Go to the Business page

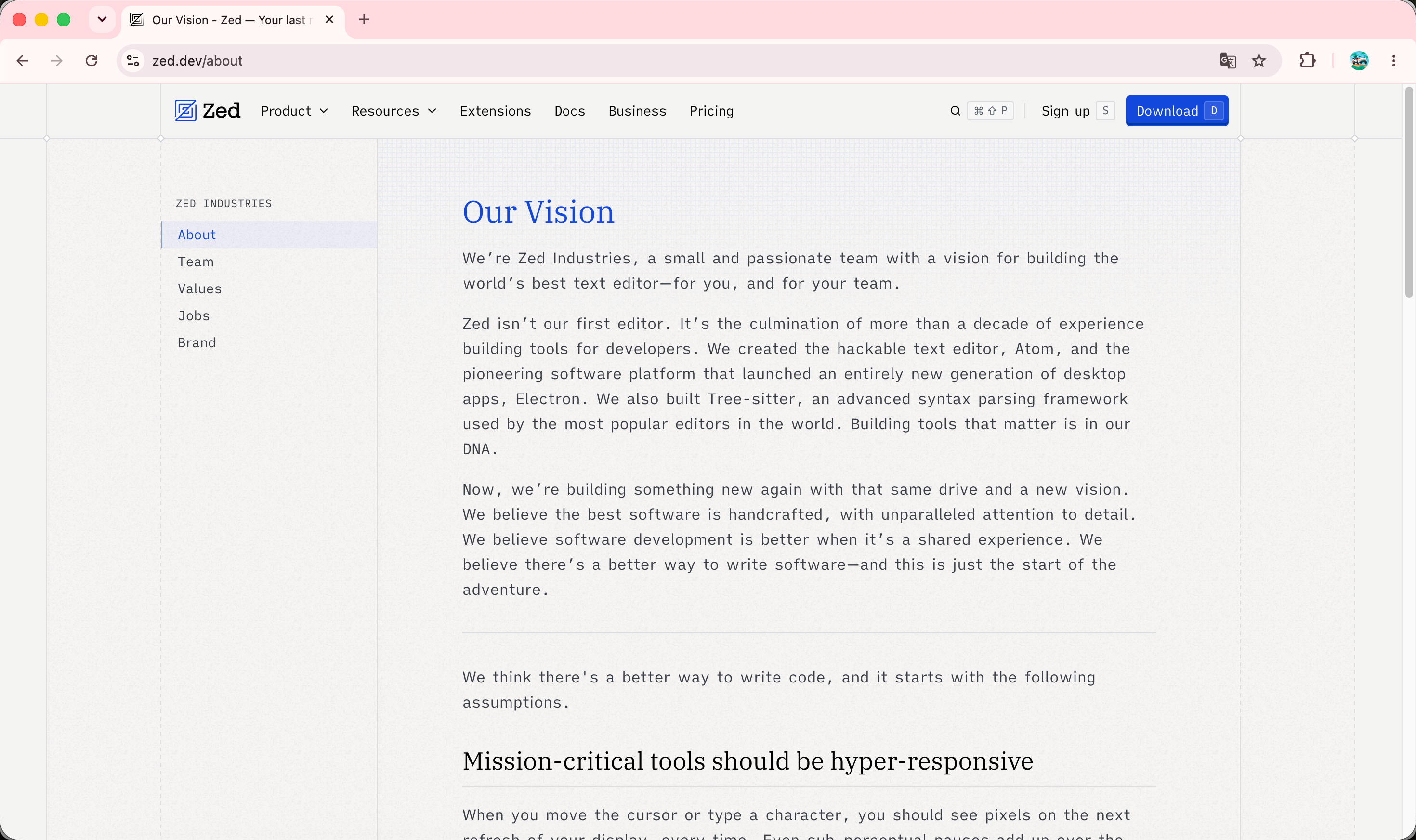click(x=637, y=111)
